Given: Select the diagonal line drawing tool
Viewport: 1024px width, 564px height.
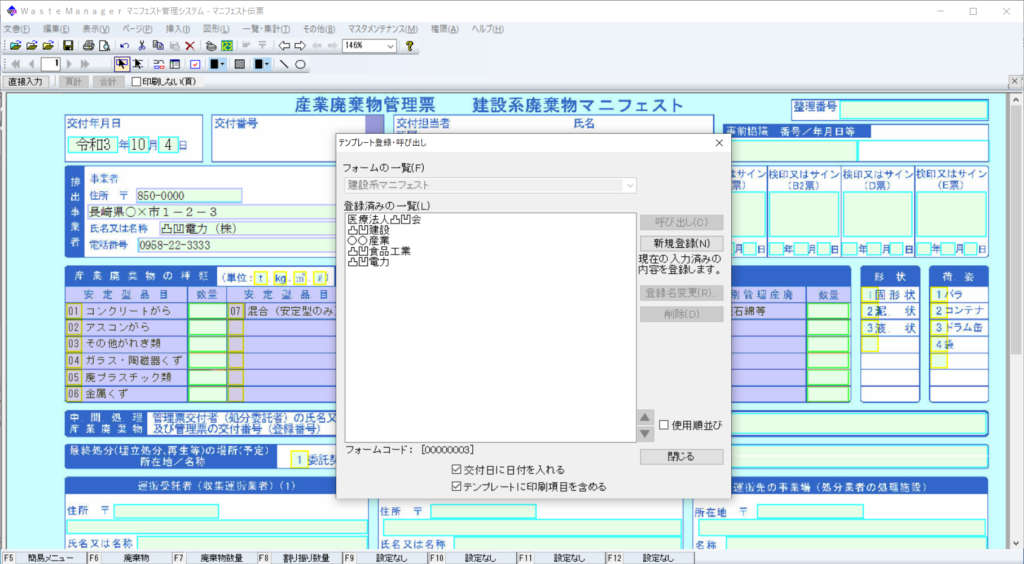Looking at the screenshot, I should (283, 64).
